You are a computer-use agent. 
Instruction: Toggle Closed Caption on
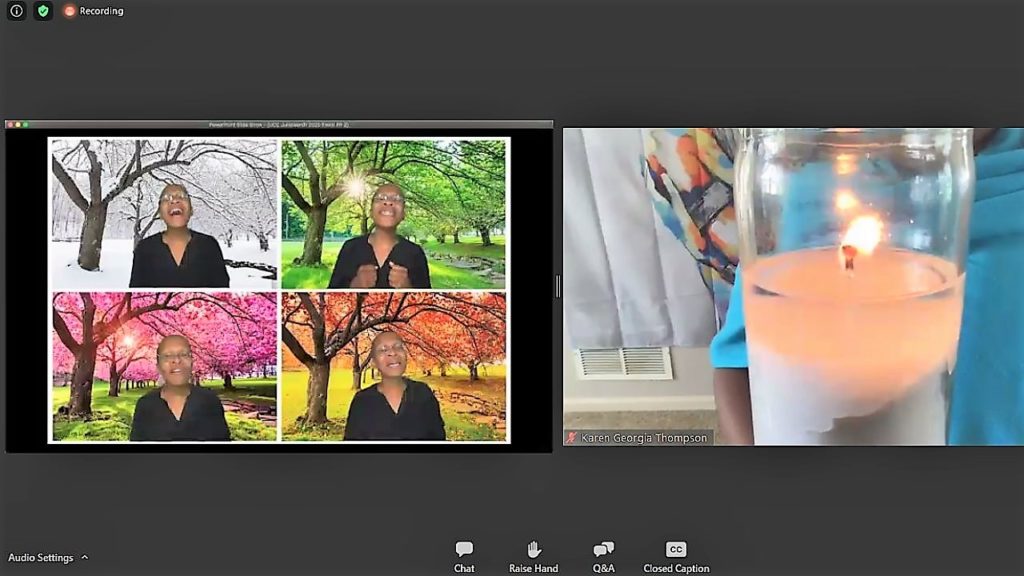[676, 557]
